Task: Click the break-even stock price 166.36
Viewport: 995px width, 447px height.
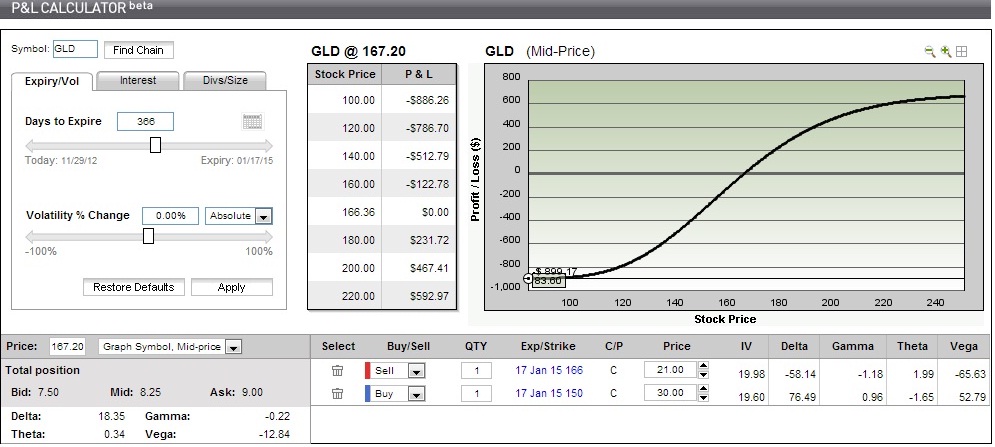Action: point(361,212)
